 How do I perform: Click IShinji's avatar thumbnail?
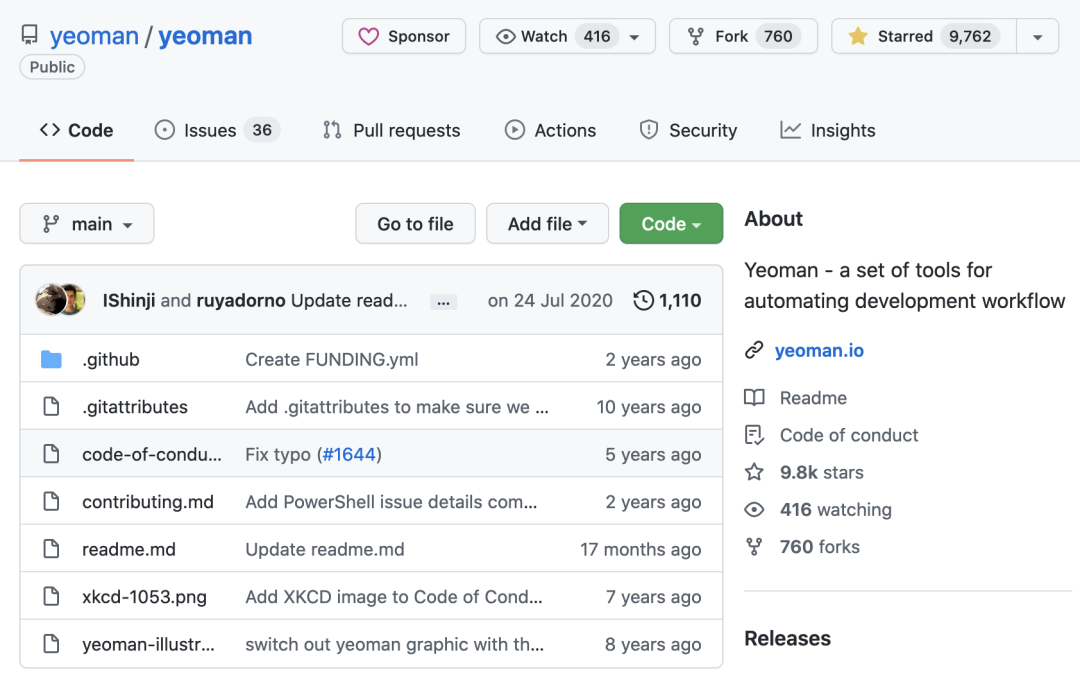click(x=50, y=300)
